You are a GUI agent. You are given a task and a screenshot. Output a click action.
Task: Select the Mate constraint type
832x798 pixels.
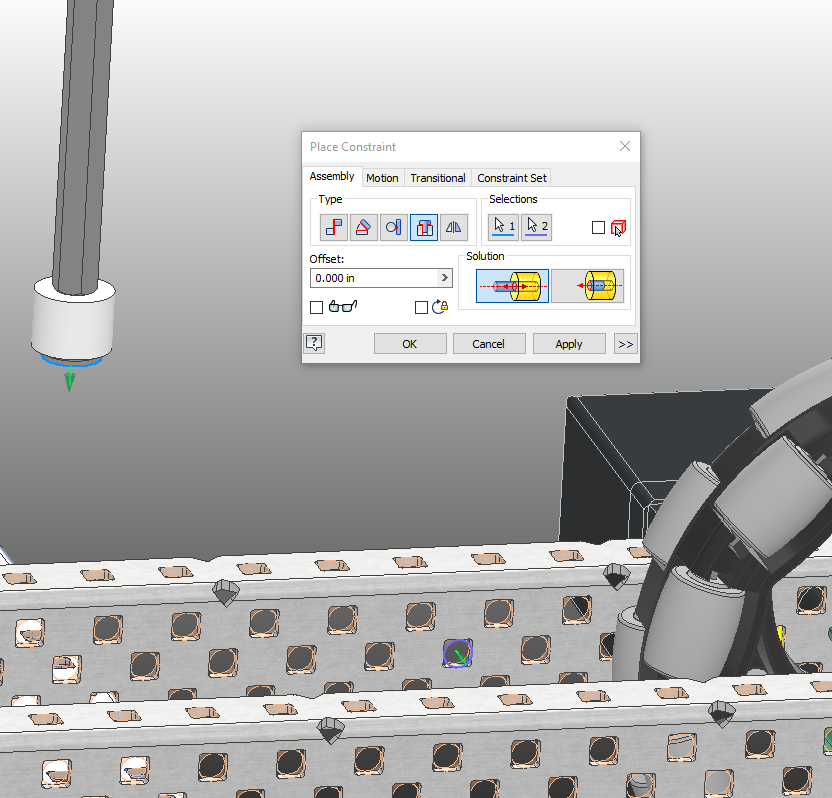coord(334,228)
